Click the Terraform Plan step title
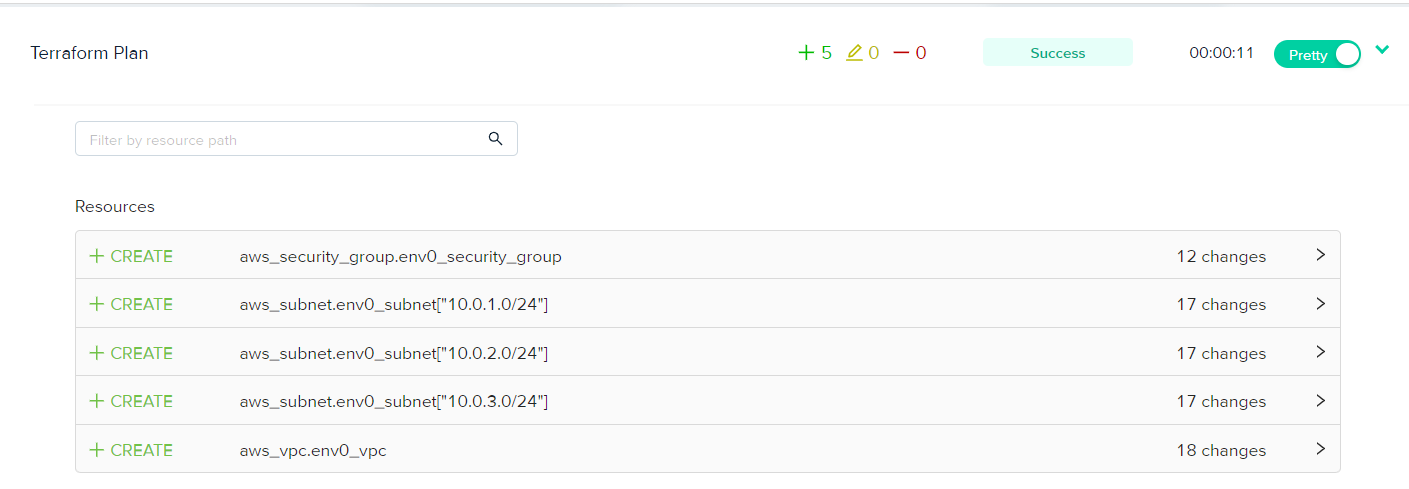 point(90,53)
